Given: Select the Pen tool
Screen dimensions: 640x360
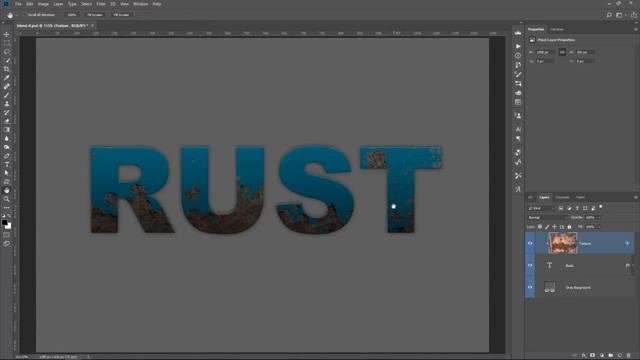Looking at the screenshot, I should pos(7,156).
